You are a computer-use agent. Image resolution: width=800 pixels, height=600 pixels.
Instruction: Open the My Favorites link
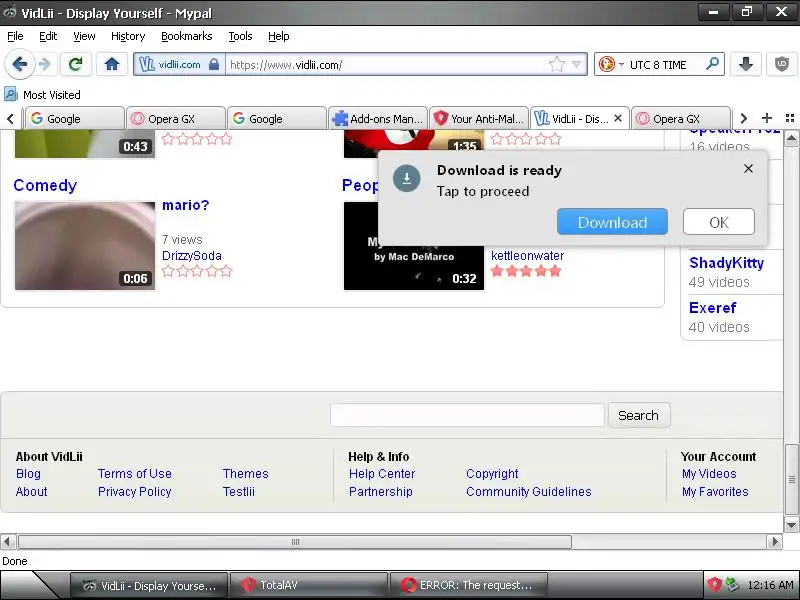pos(715,491)
